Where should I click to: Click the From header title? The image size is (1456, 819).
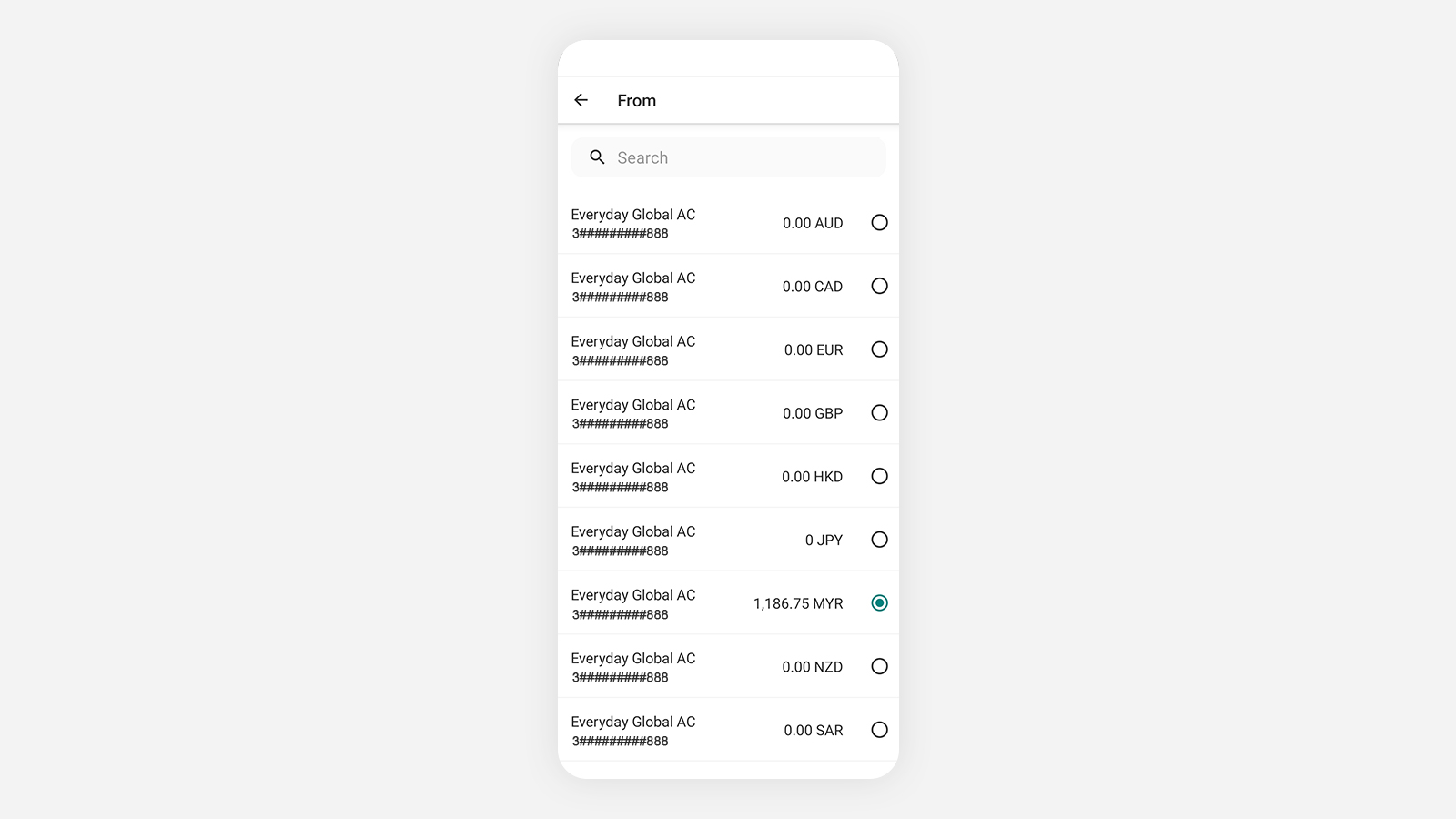point(636,101)
